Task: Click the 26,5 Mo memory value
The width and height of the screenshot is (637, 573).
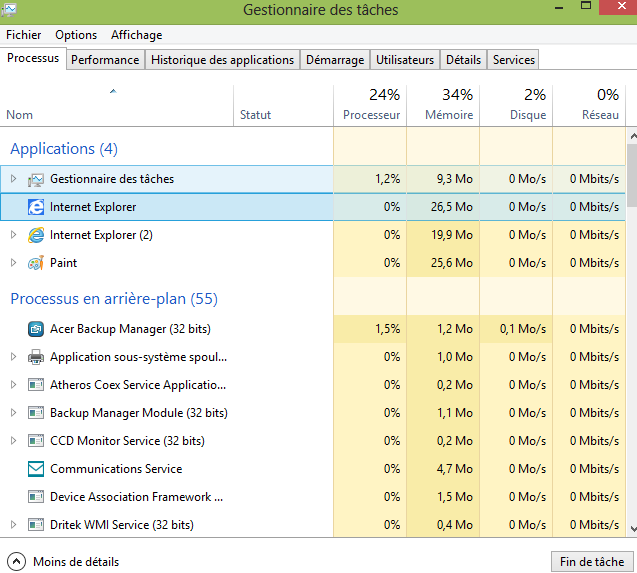Action: click(x=452, y=207)
